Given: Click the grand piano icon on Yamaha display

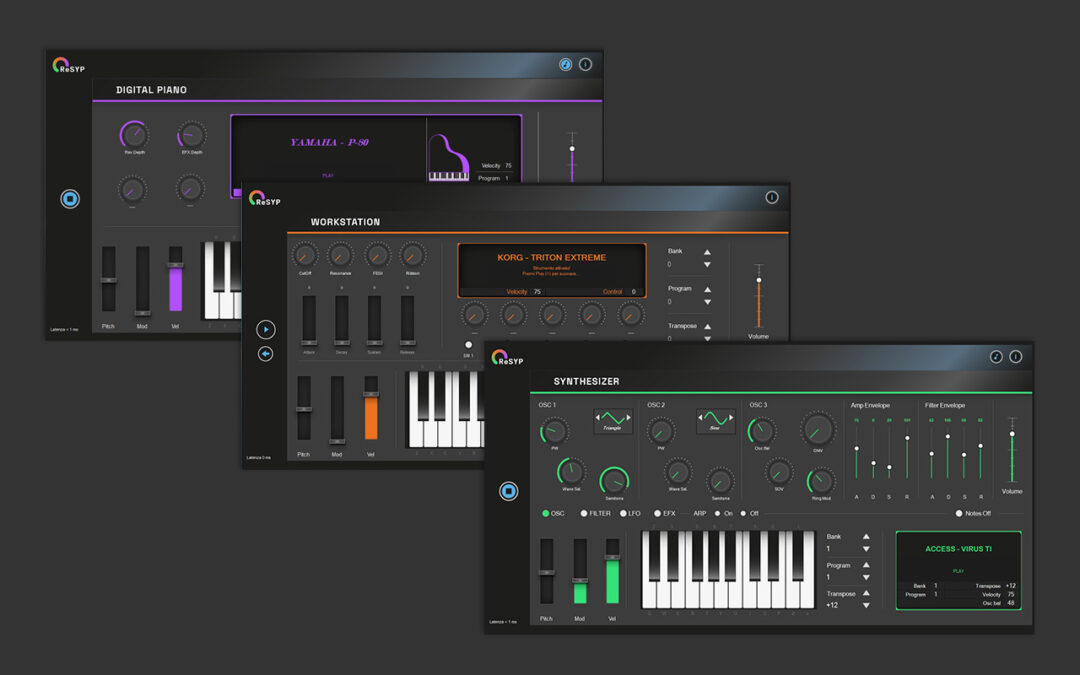Looking at the screenshot, I should [448, 158].
